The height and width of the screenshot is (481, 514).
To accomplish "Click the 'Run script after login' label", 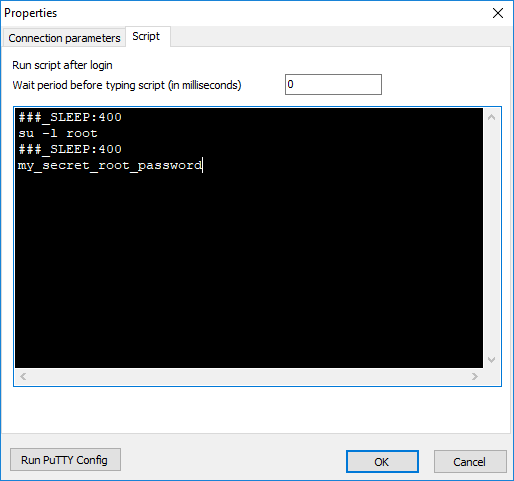I will click(x=62, y=65).
